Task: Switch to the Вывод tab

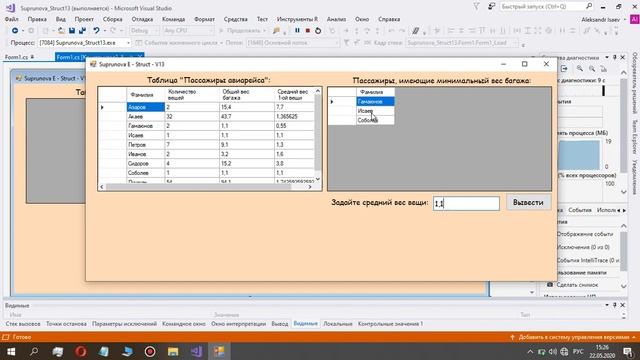Action: point(280,324)
